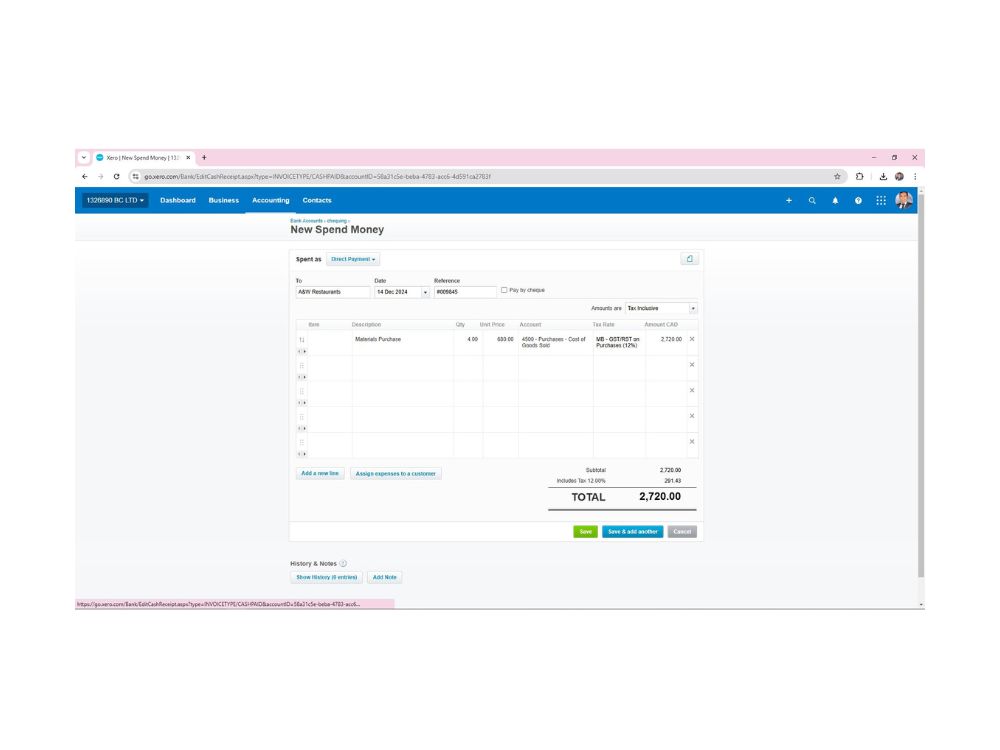The image size is (1000, 750).
Task: Delete the Materials Purchase line item
Action: [692, 339]
